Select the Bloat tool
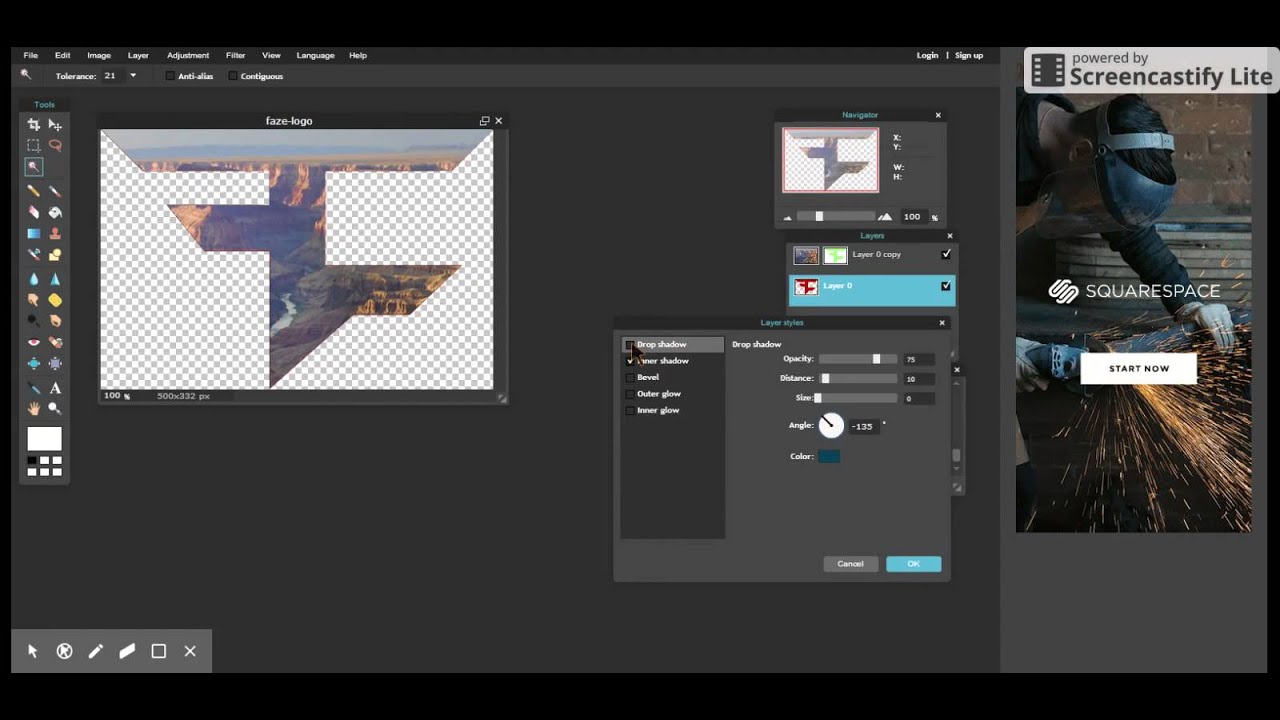This screenshot has height=720, width=1280. pos(33,364)
